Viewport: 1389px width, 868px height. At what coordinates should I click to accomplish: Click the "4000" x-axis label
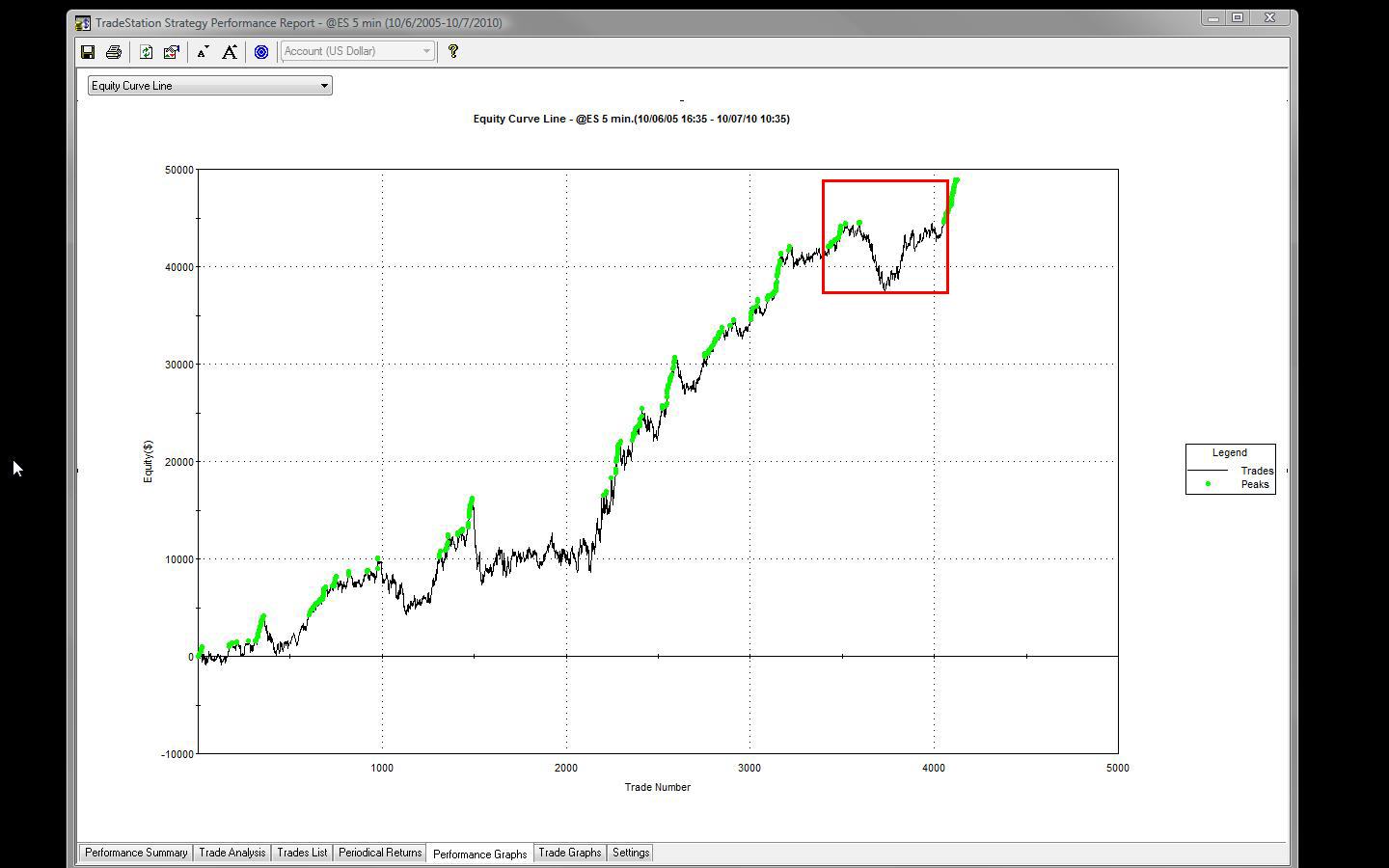pyautogui.click(x=934, y=768)
